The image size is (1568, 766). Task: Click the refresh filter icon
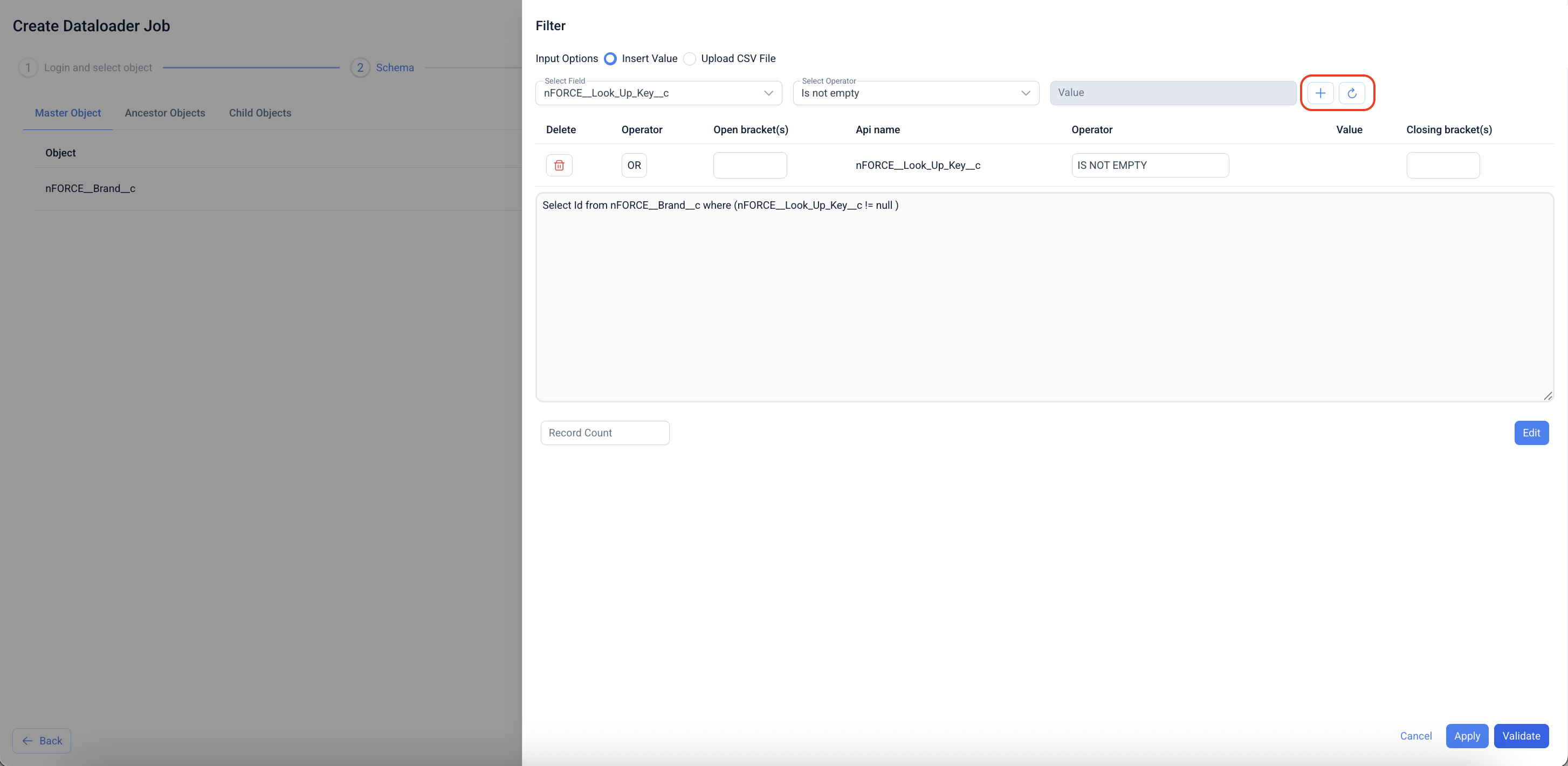click(1351, 93)
